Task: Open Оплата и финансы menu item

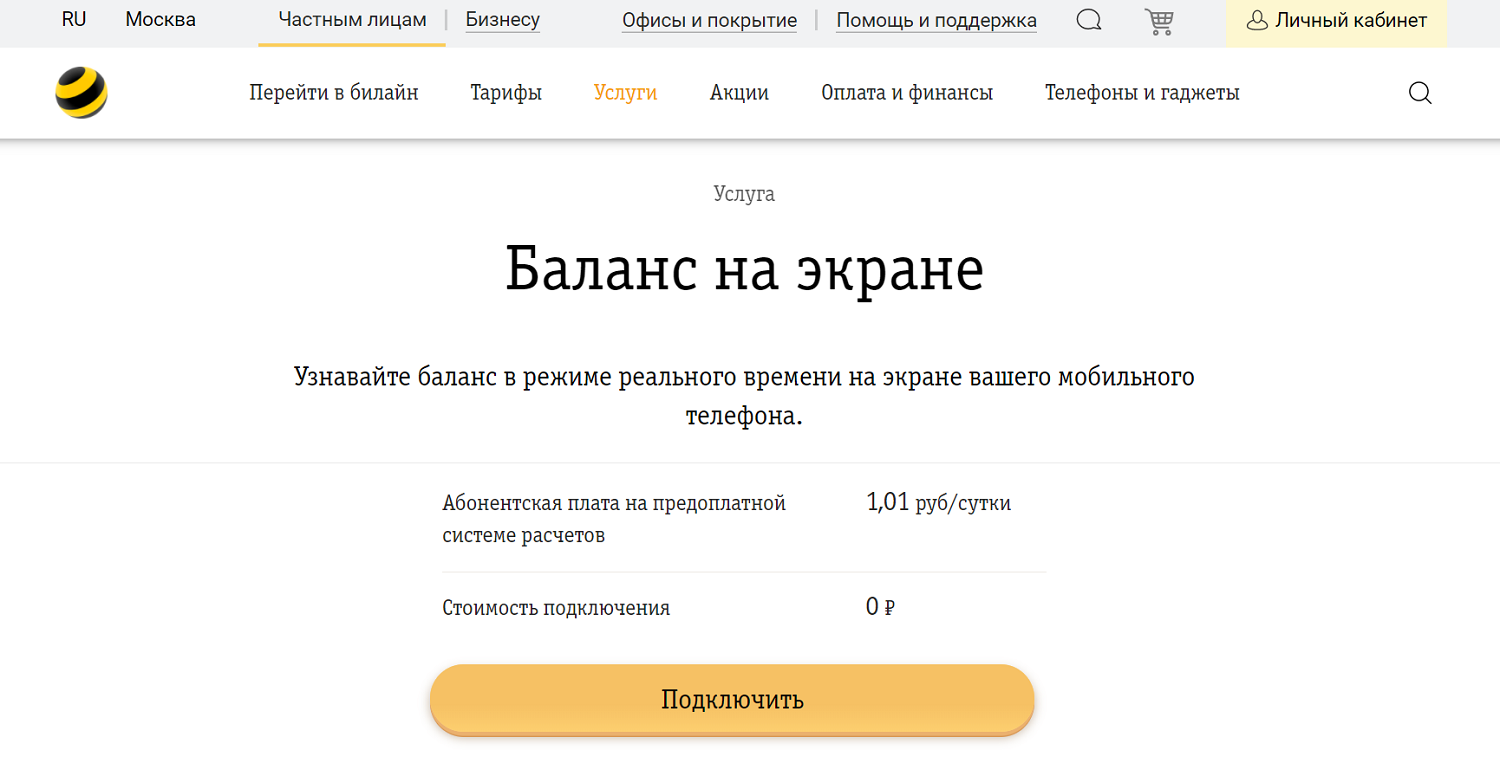Action: (907, 93)
